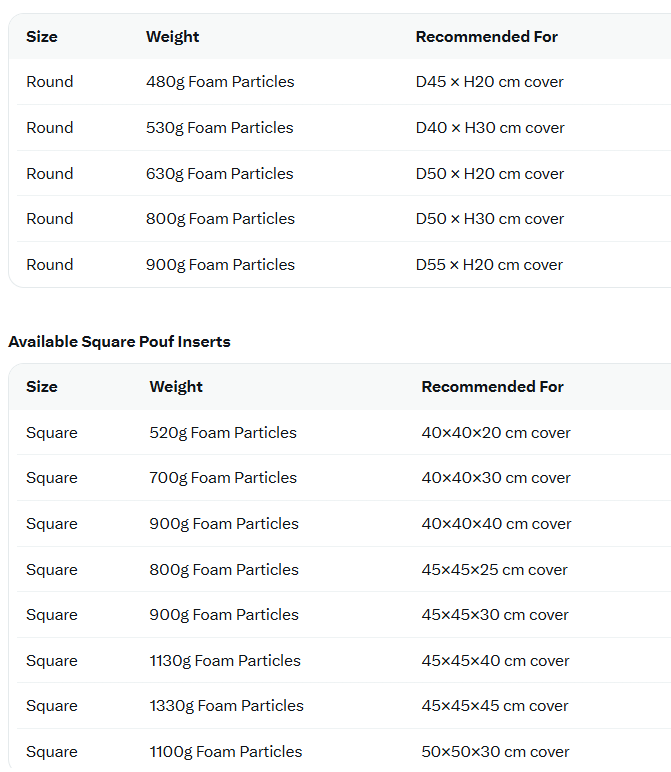Click the D50 × H30 cm cover cell
This screenshot has width=671, height=772.
pos(490,219)
